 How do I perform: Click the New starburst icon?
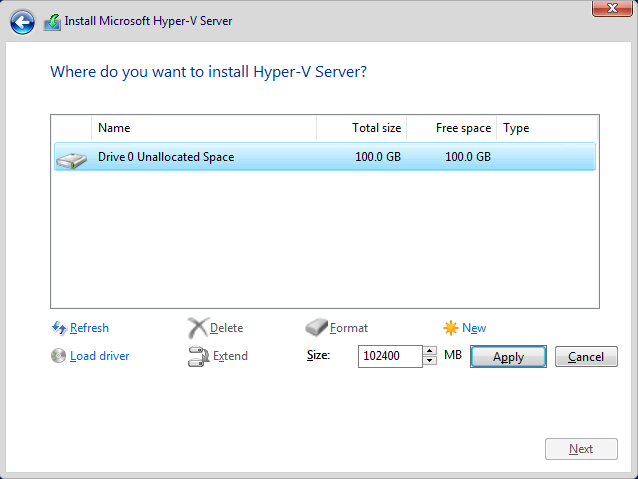coord(451,328)
